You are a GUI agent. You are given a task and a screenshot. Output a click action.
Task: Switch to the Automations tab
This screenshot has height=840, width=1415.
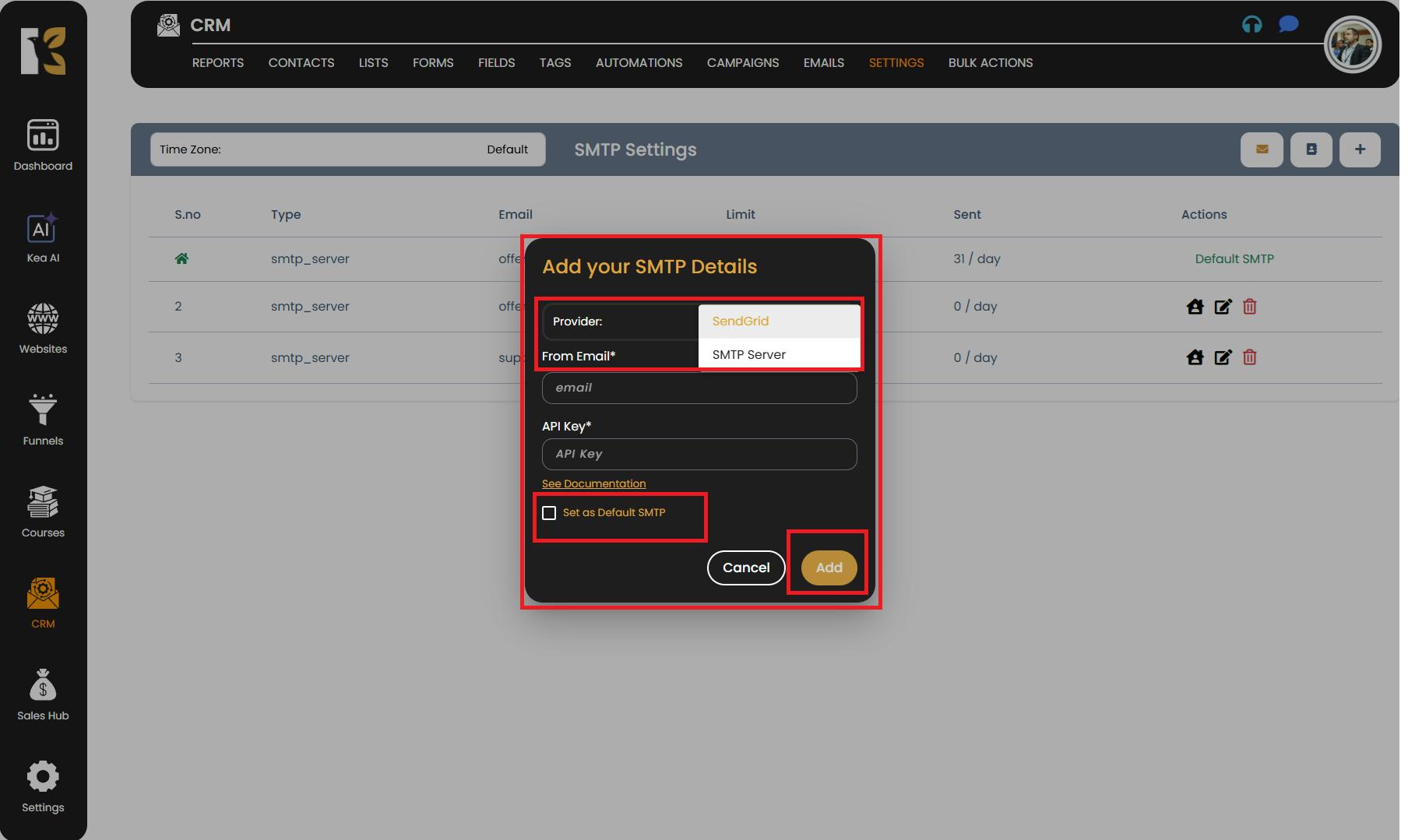tap(639, 63)
